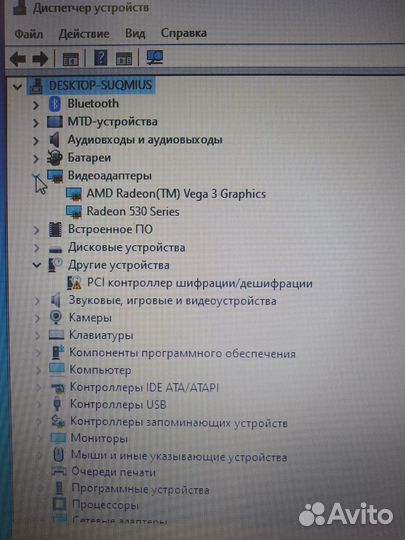Expand the Встроенное ПО category
The width and height of the screenshot is (405, 540).
coord(36,230)
